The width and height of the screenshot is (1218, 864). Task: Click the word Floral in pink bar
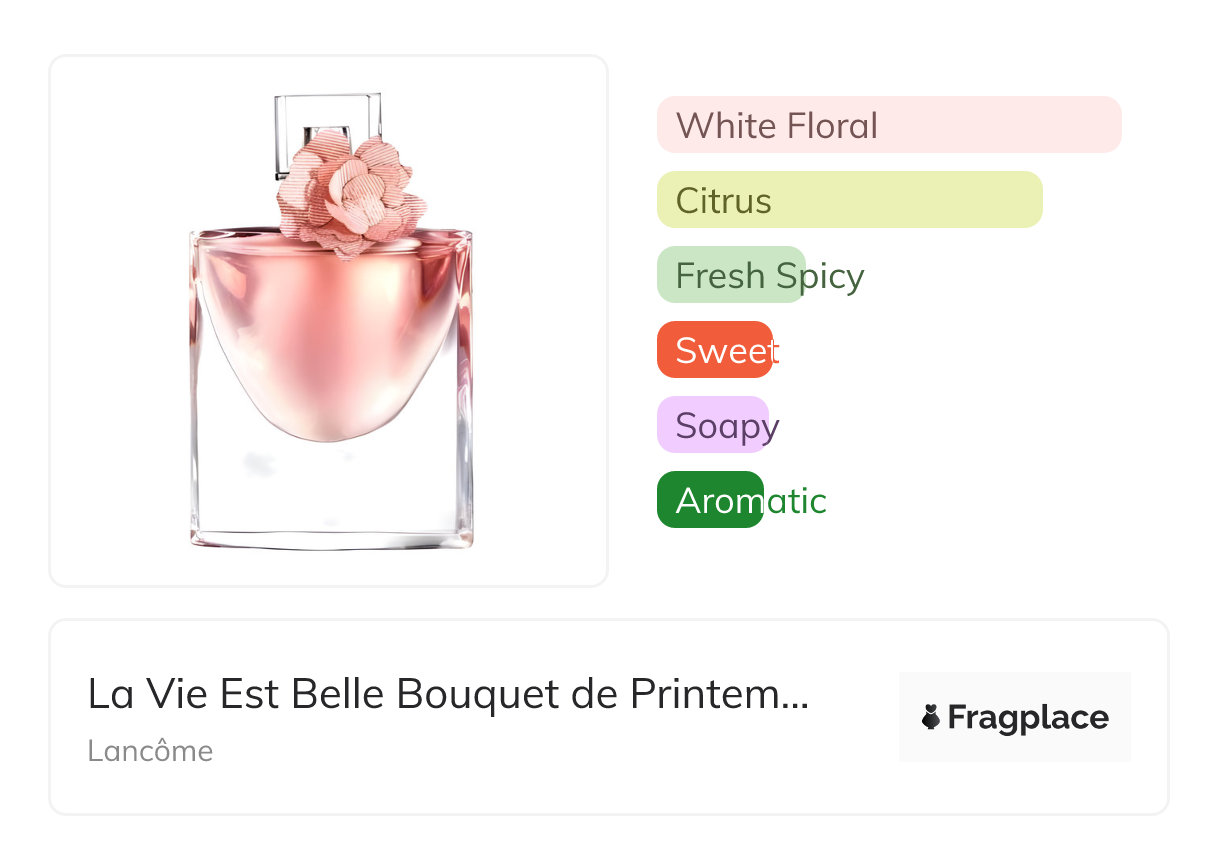pos(832,126)
